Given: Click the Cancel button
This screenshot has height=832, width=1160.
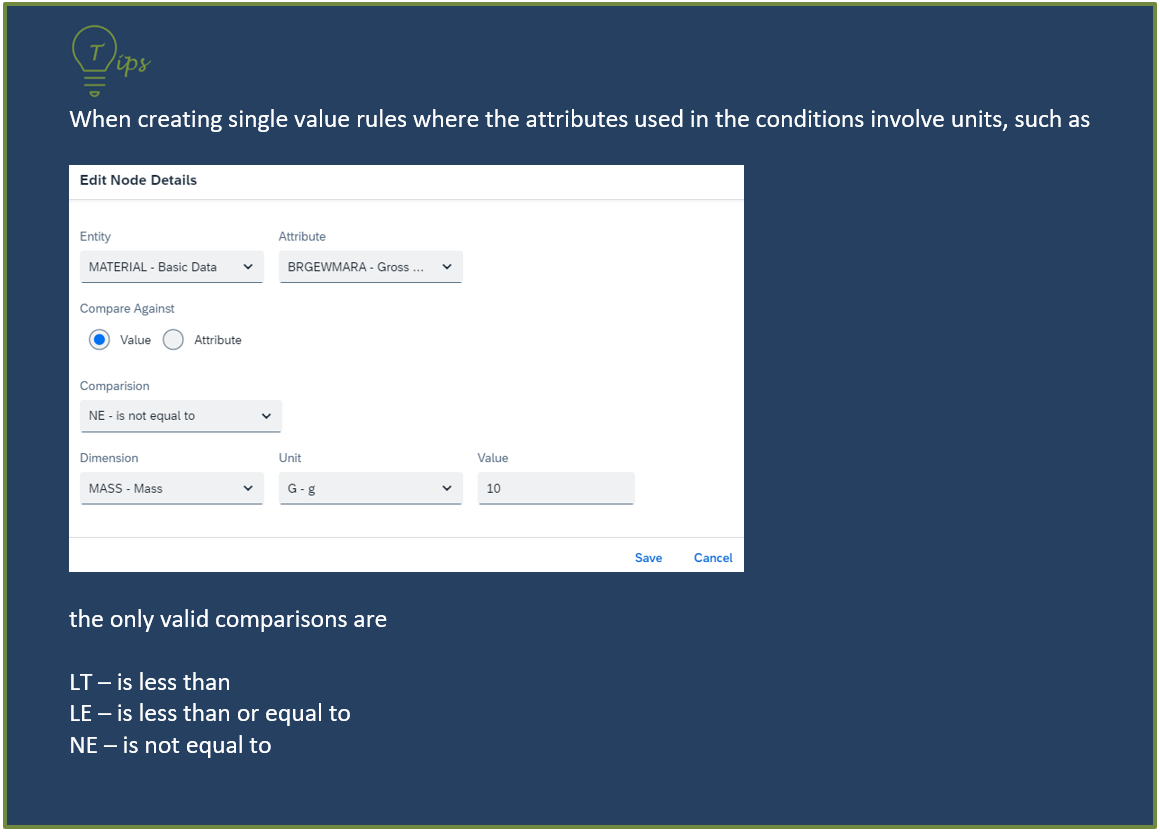Looking at the screenshot, I should pyautogui.click(x=713, y=558).
